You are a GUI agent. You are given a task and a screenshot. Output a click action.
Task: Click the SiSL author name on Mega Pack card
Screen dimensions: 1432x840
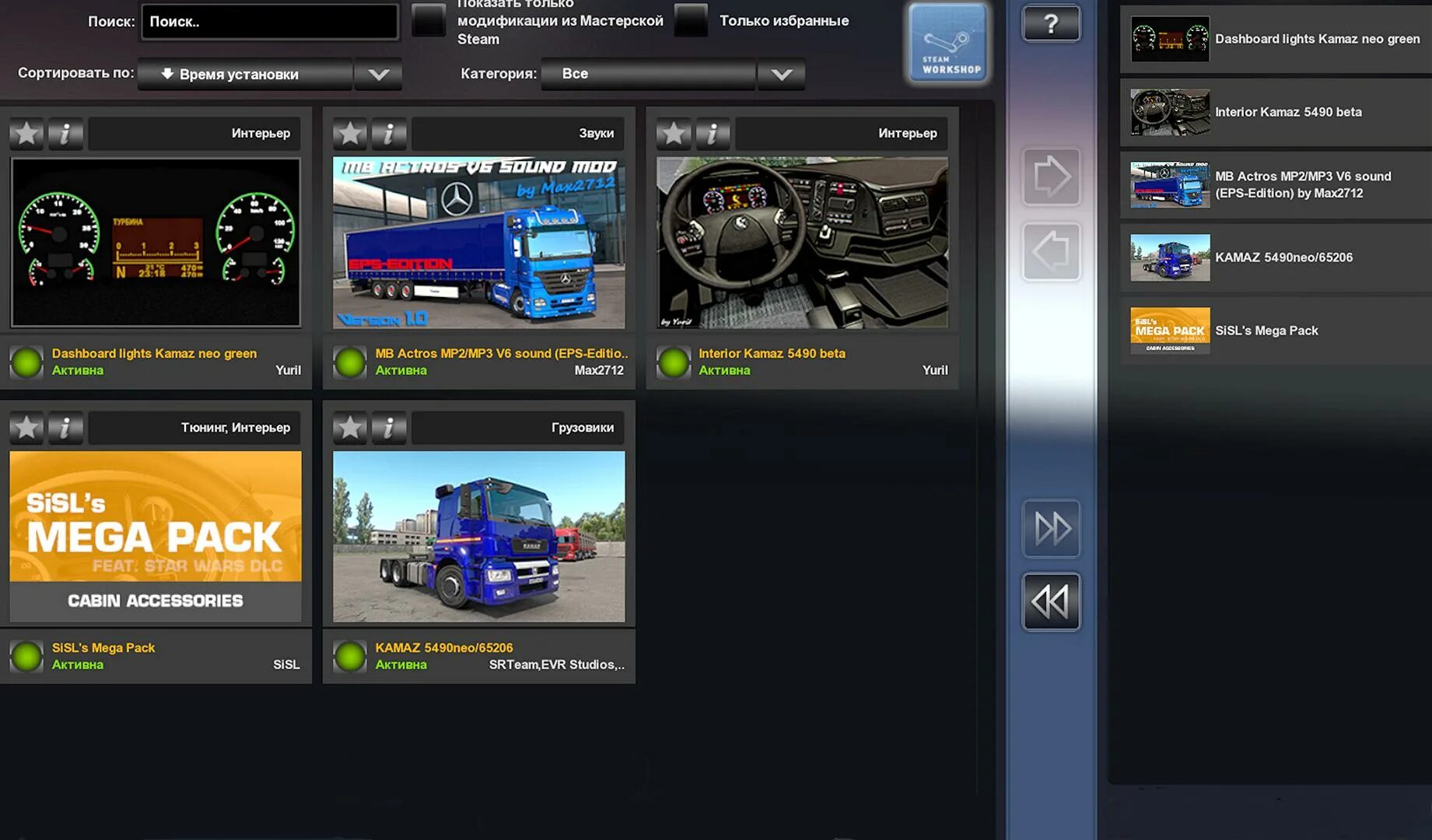286,665
